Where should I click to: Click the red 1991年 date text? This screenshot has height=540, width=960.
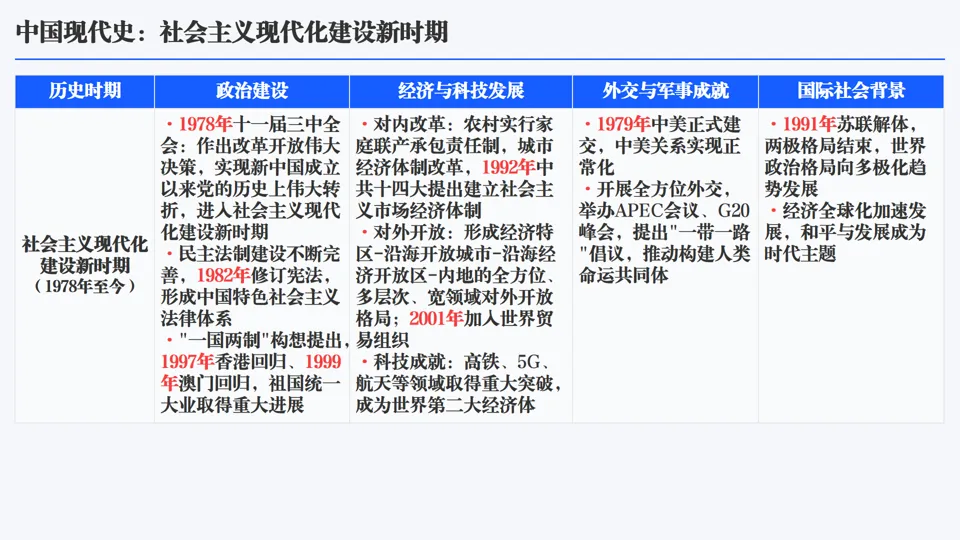point(809,124)
